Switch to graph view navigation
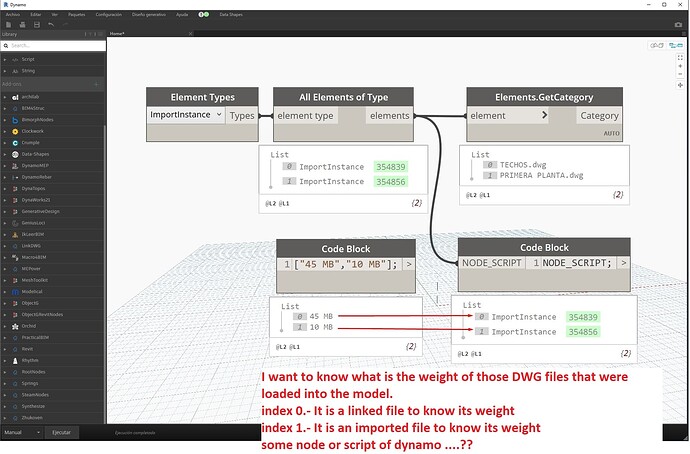This screenshot has width=690, height=454. coord(676,45)
